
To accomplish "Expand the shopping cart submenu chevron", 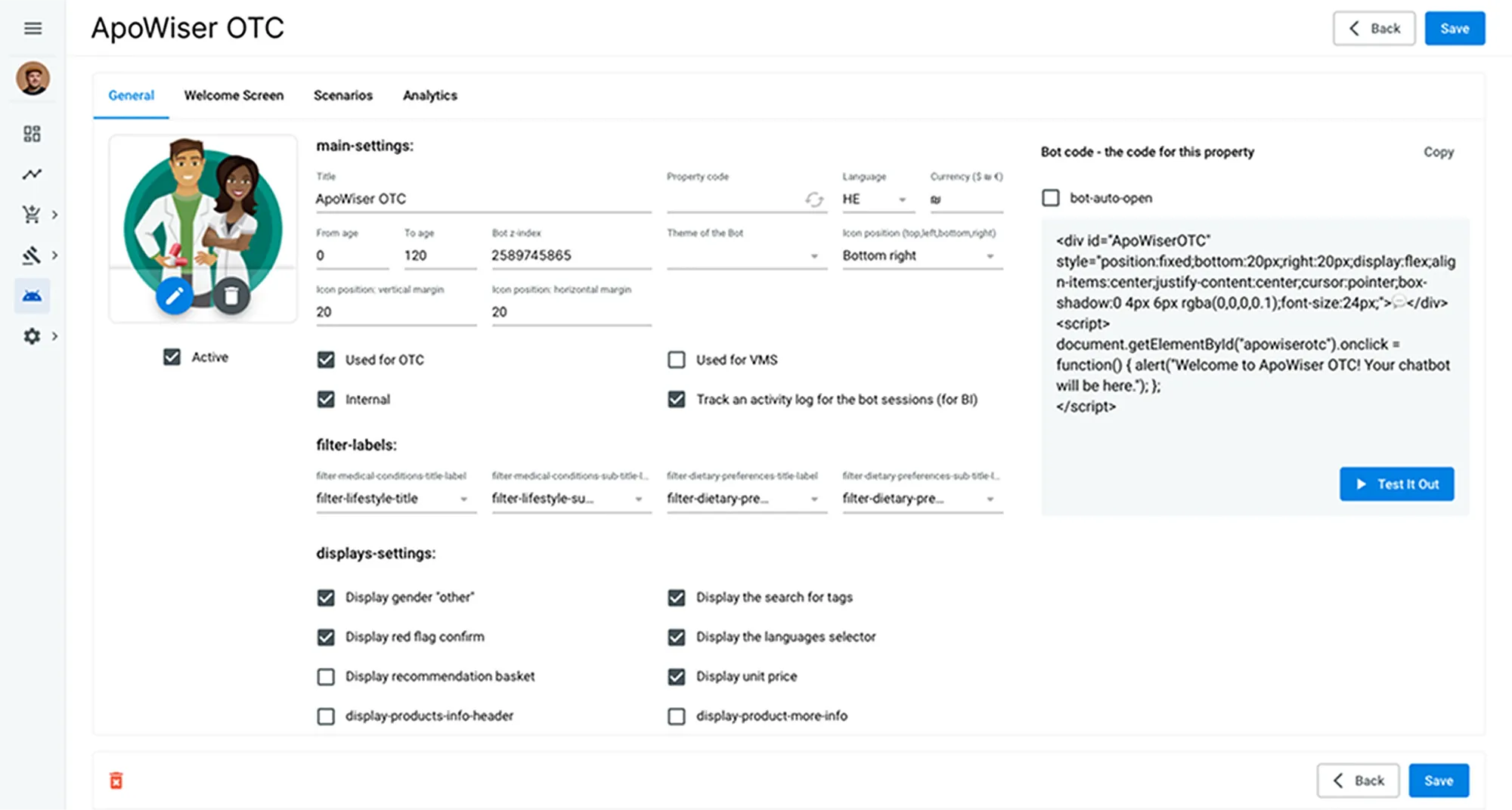I will [54, 215].
